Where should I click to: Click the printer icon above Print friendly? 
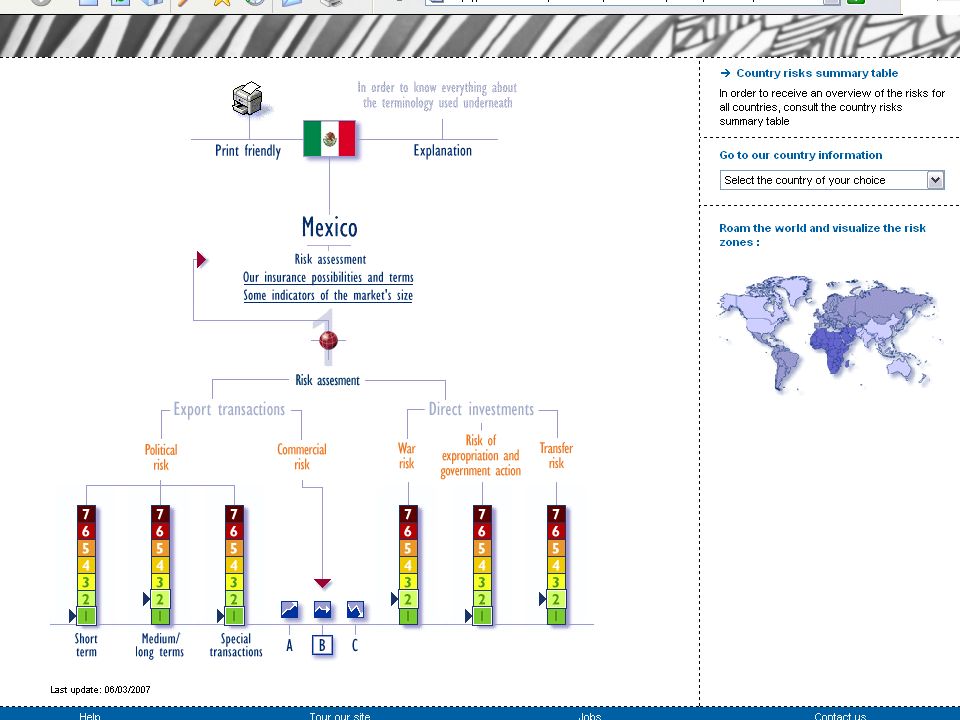tap(247, 98)
